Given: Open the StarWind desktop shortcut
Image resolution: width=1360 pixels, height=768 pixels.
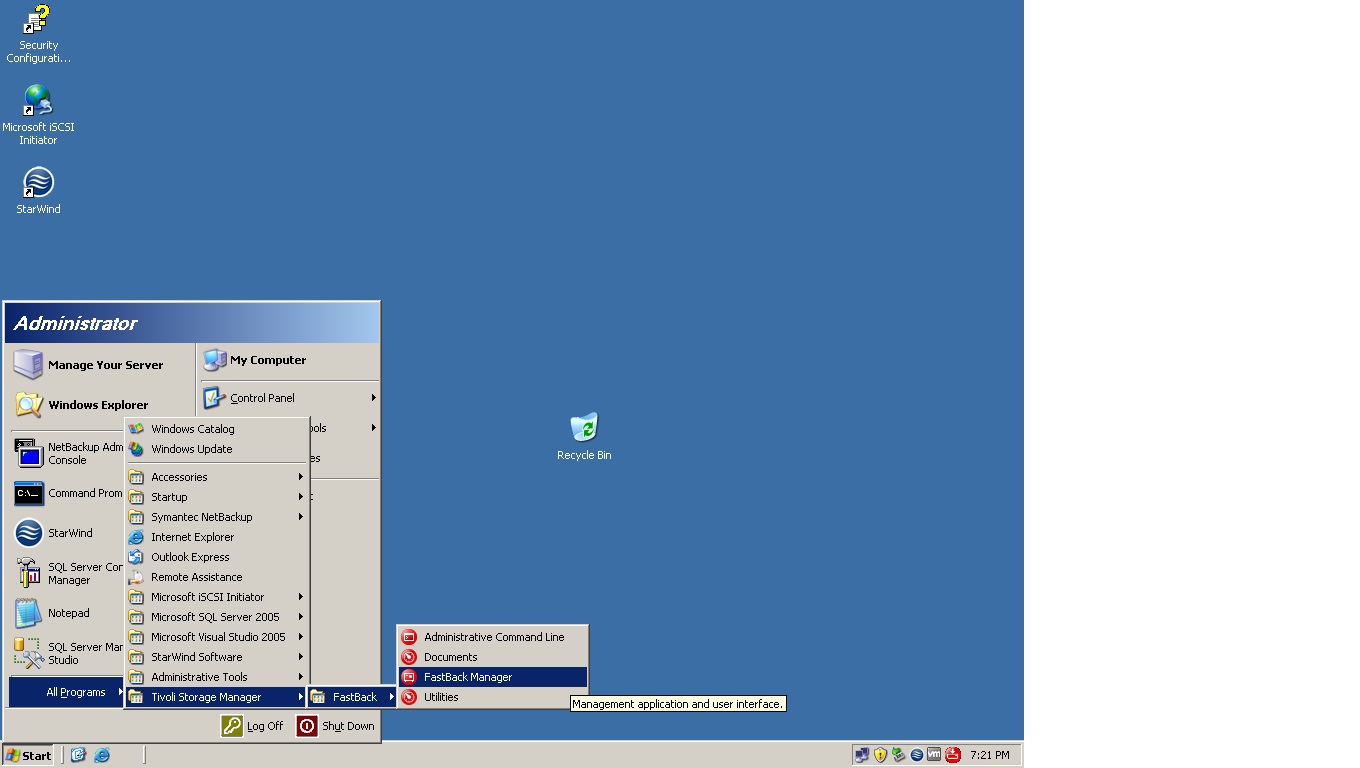Looking at the screenshot, I should point(38,190).
